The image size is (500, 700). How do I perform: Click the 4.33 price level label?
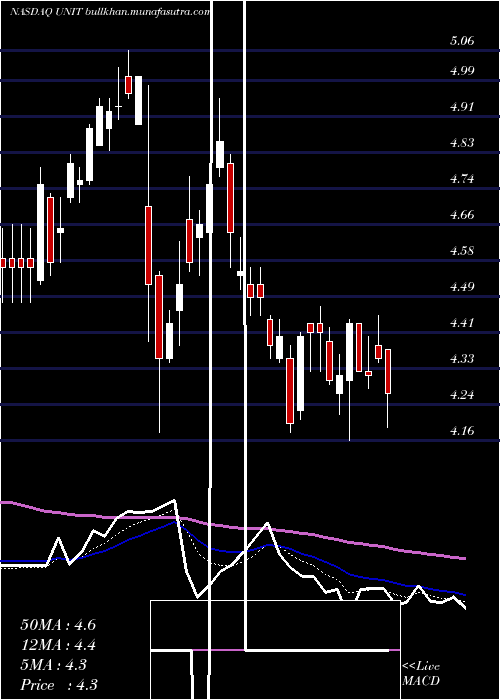[462, 358]
